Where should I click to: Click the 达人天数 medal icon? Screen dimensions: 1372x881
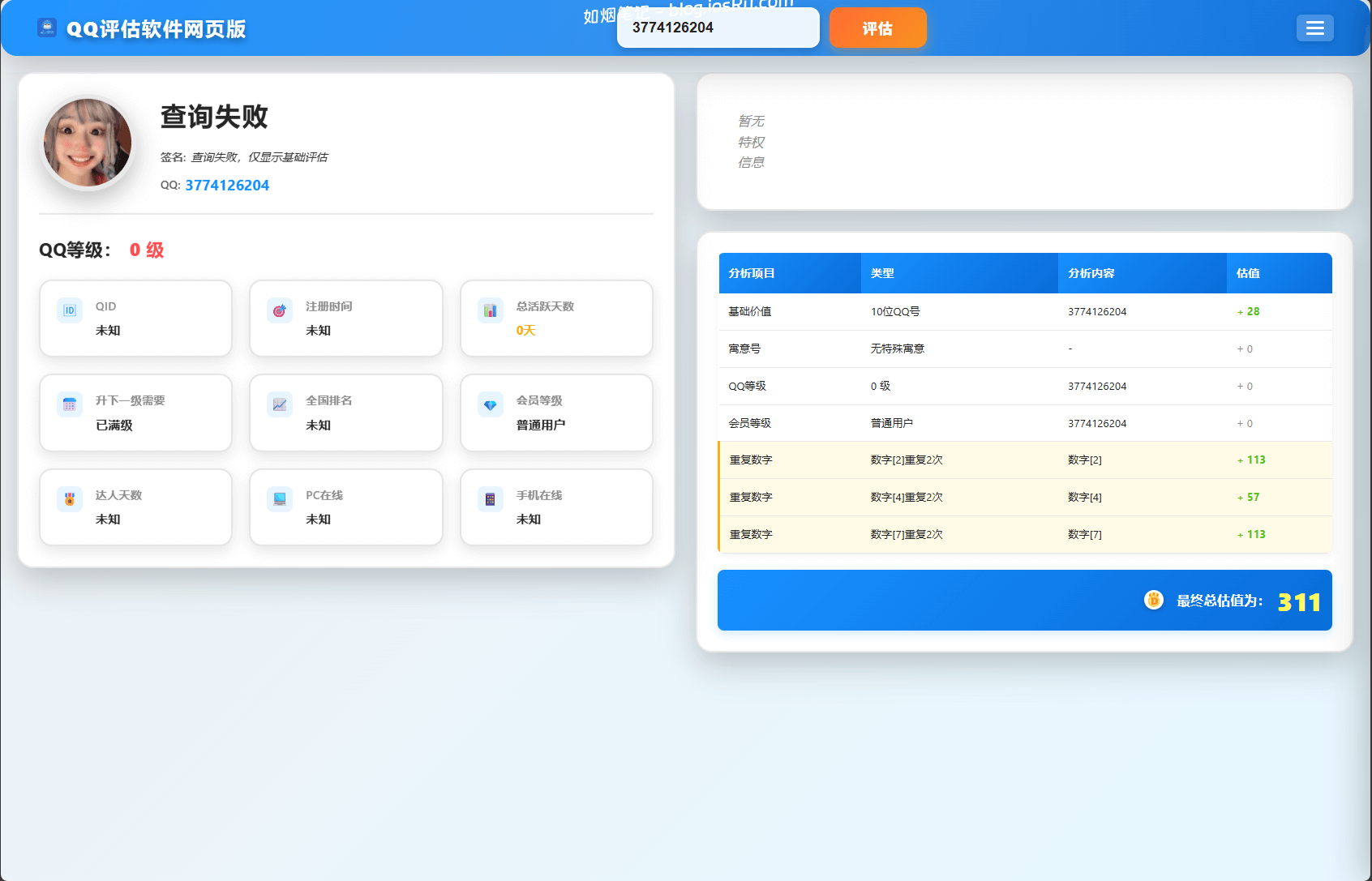(x=69, y=498)
